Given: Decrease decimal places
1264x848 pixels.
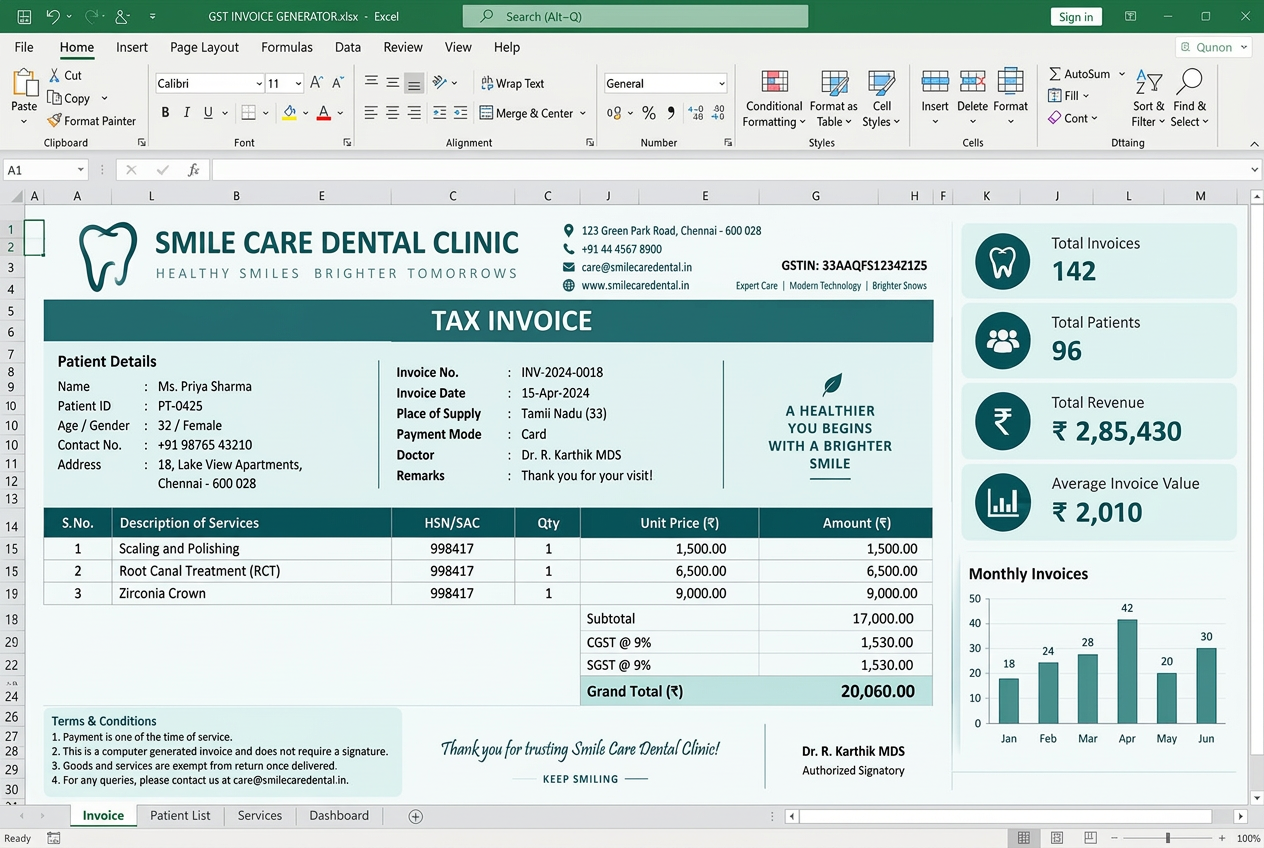Looking at the screenshot, I should click(719, 113).
